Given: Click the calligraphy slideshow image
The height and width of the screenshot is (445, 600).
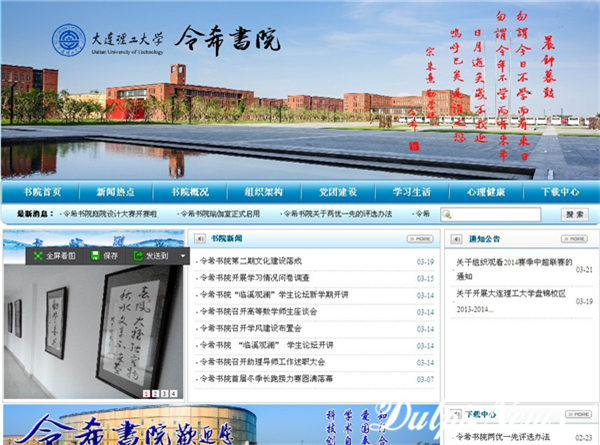Looking at the screenshot, I should point(93,331).
